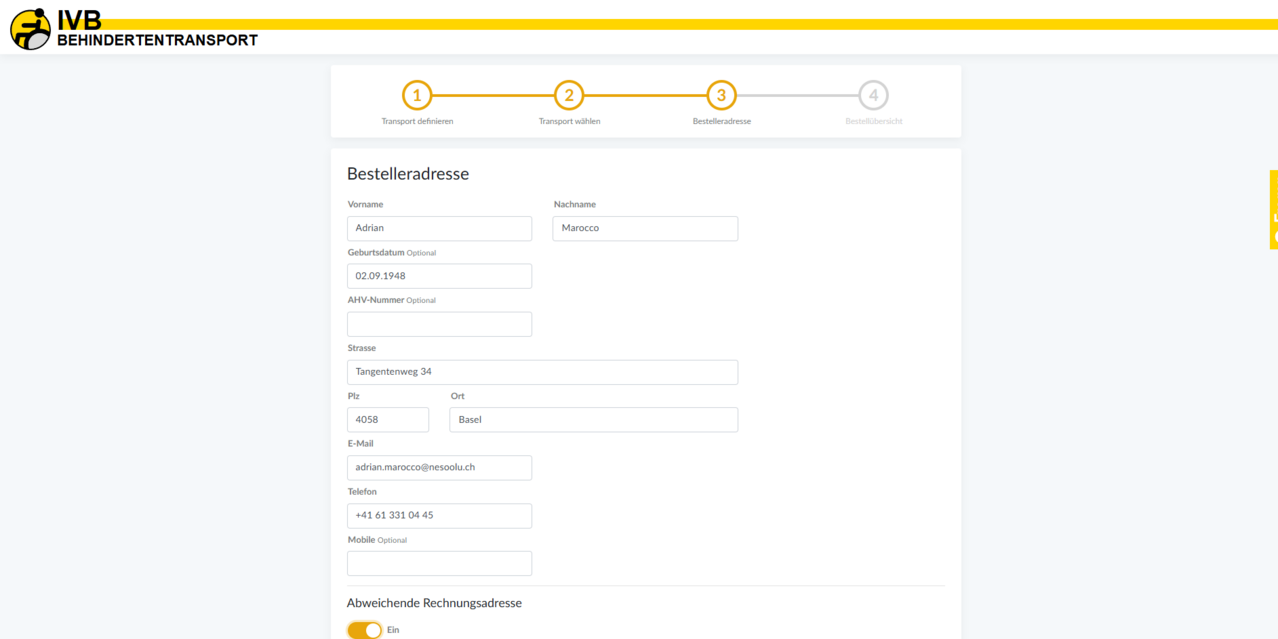1278x639 pixels.
Task: Click the IVB Behindertentransport logo
Action: point(134,29)
